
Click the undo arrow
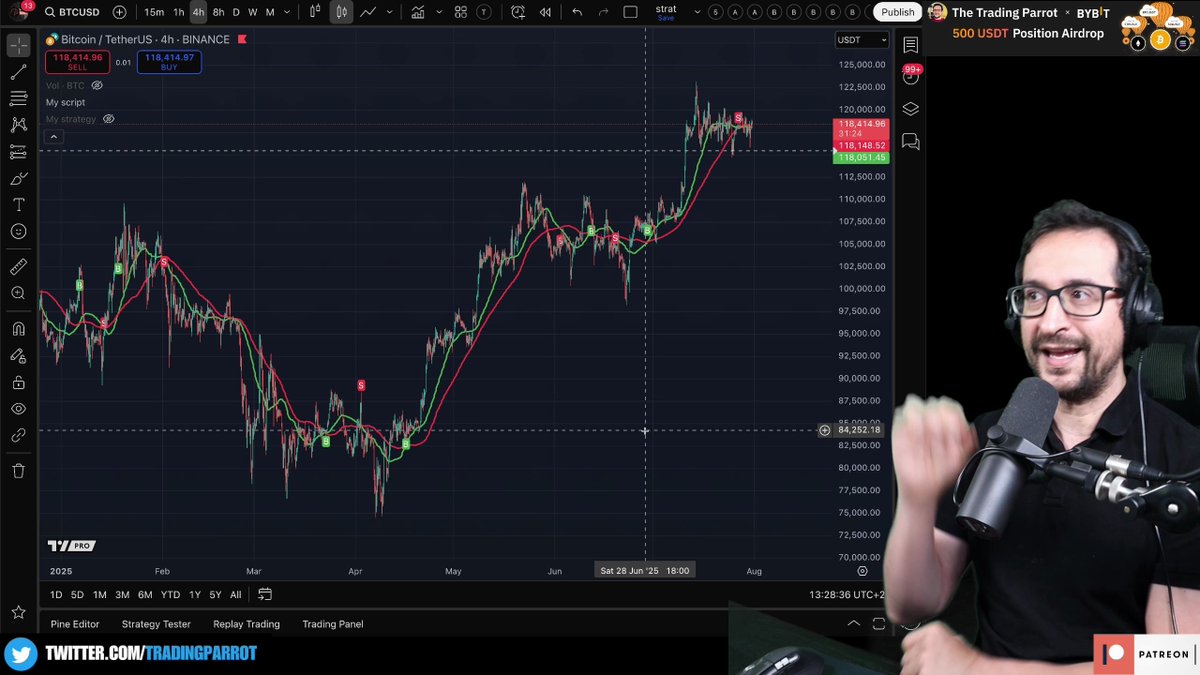pos(577,12)
